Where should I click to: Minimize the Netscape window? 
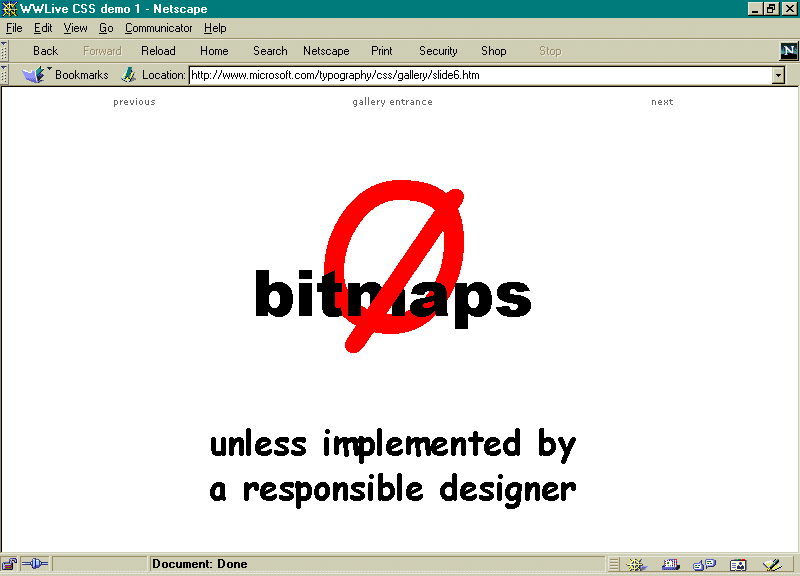[755, 9]
